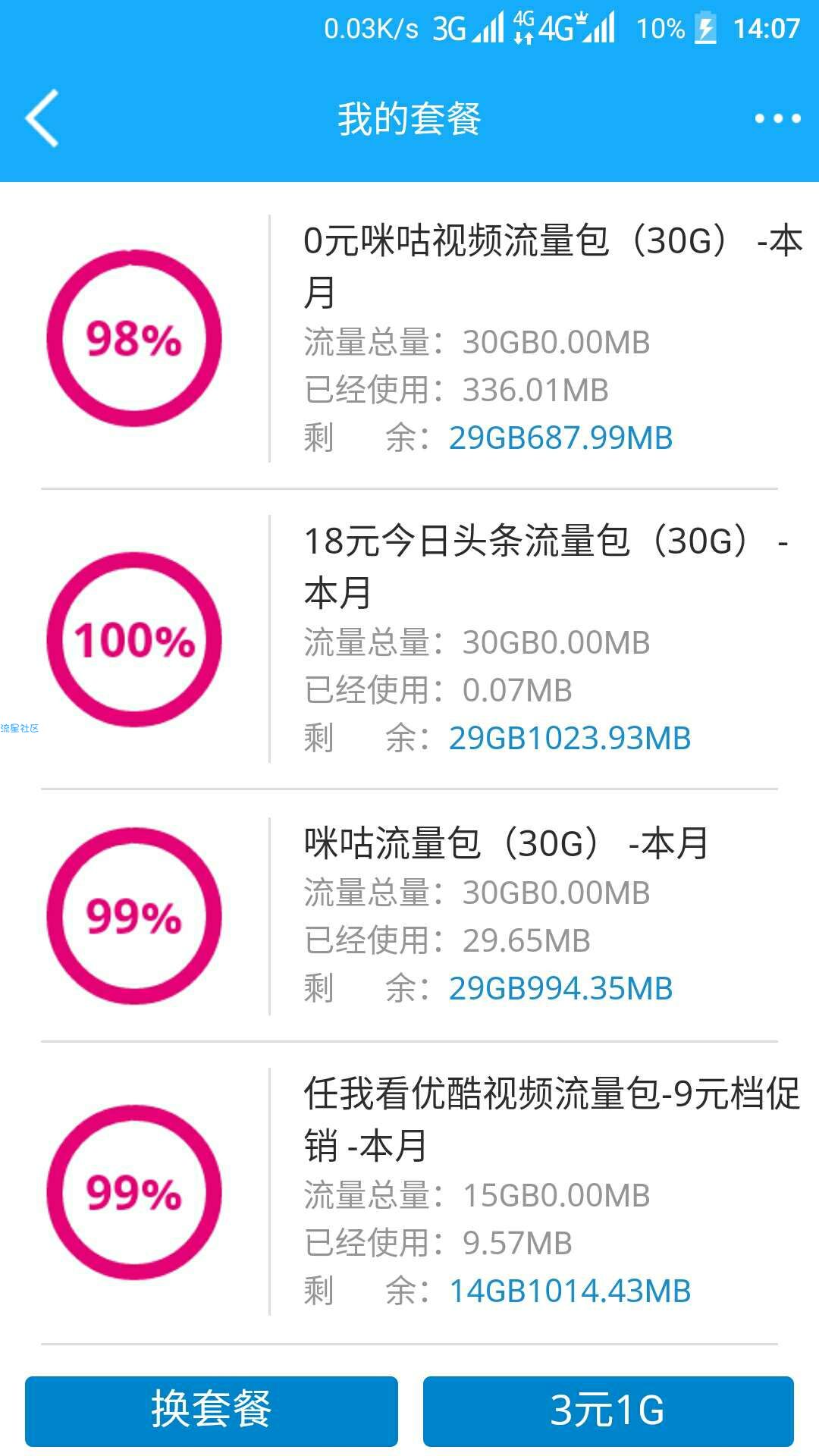
Task: Tap the 98% usage ring icon
Action: tap(134, 338)
